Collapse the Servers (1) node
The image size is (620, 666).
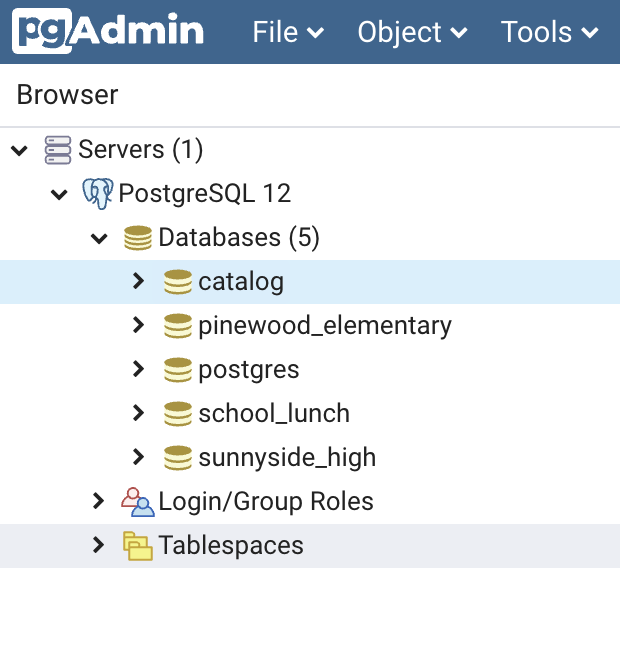[19, 150]
